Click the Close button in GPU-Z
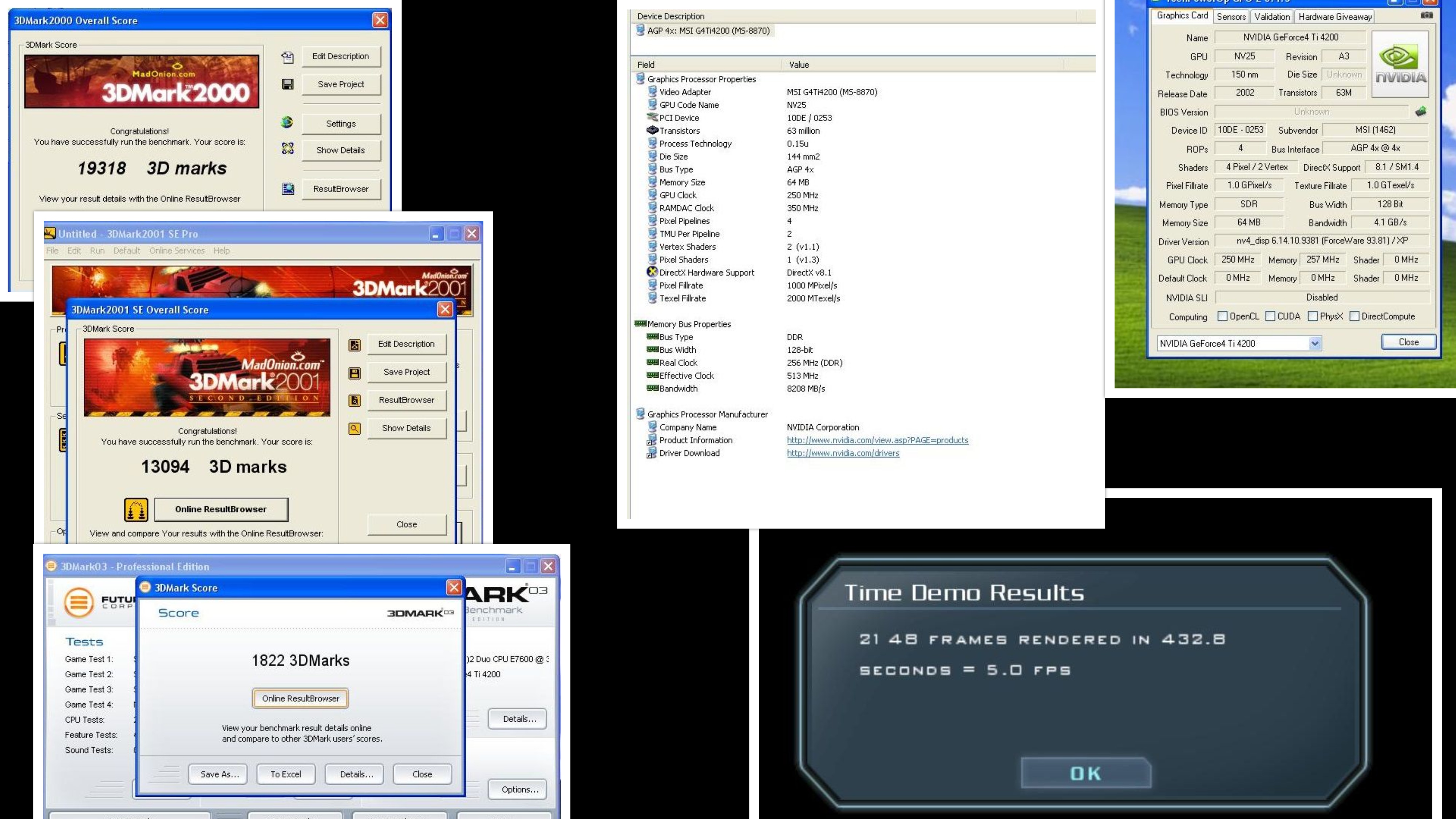This screenshot has width=1456, height=819. pyautogui.click(x=1409, y=342)
